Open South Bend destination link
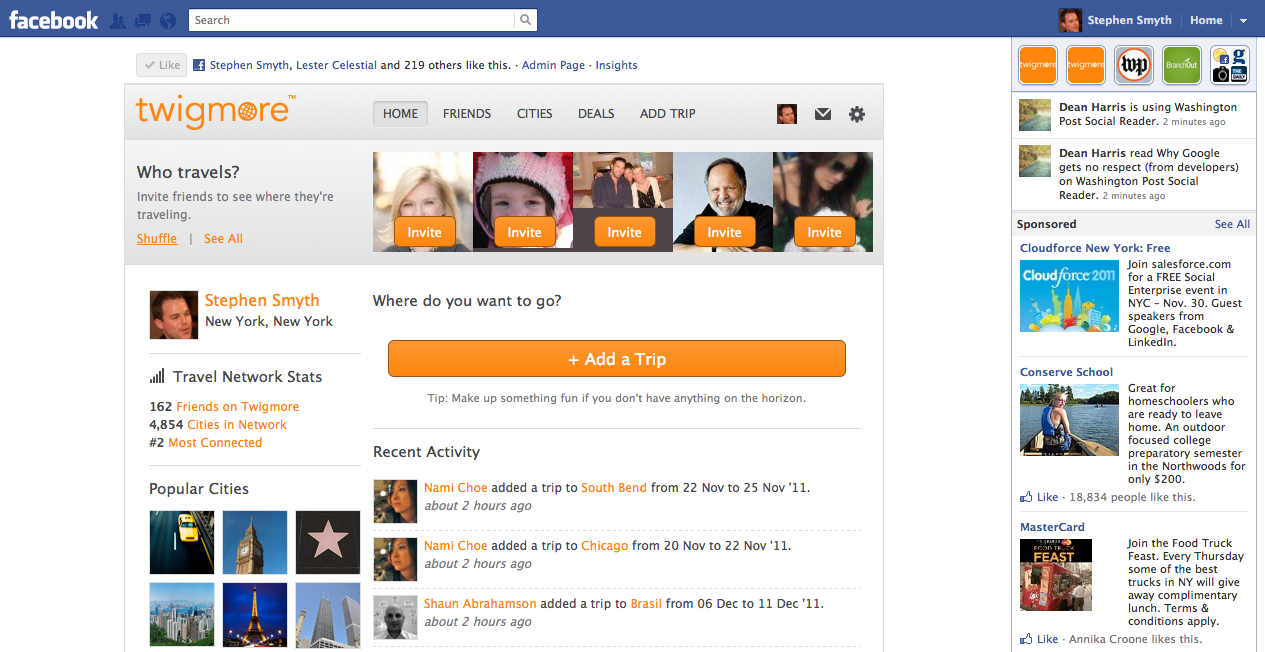1265x652 pixels. [614, 488]
